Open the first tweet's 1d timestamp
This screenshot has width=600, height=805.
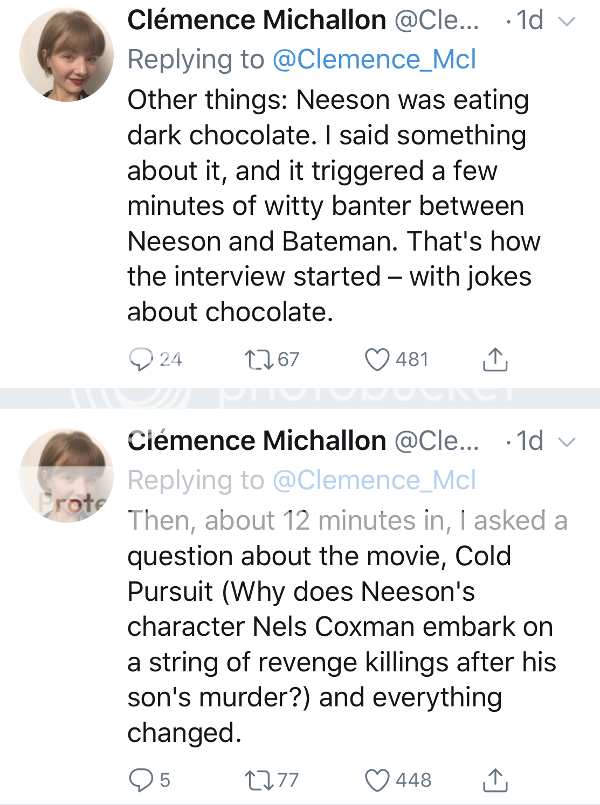[x=528, y=22]
